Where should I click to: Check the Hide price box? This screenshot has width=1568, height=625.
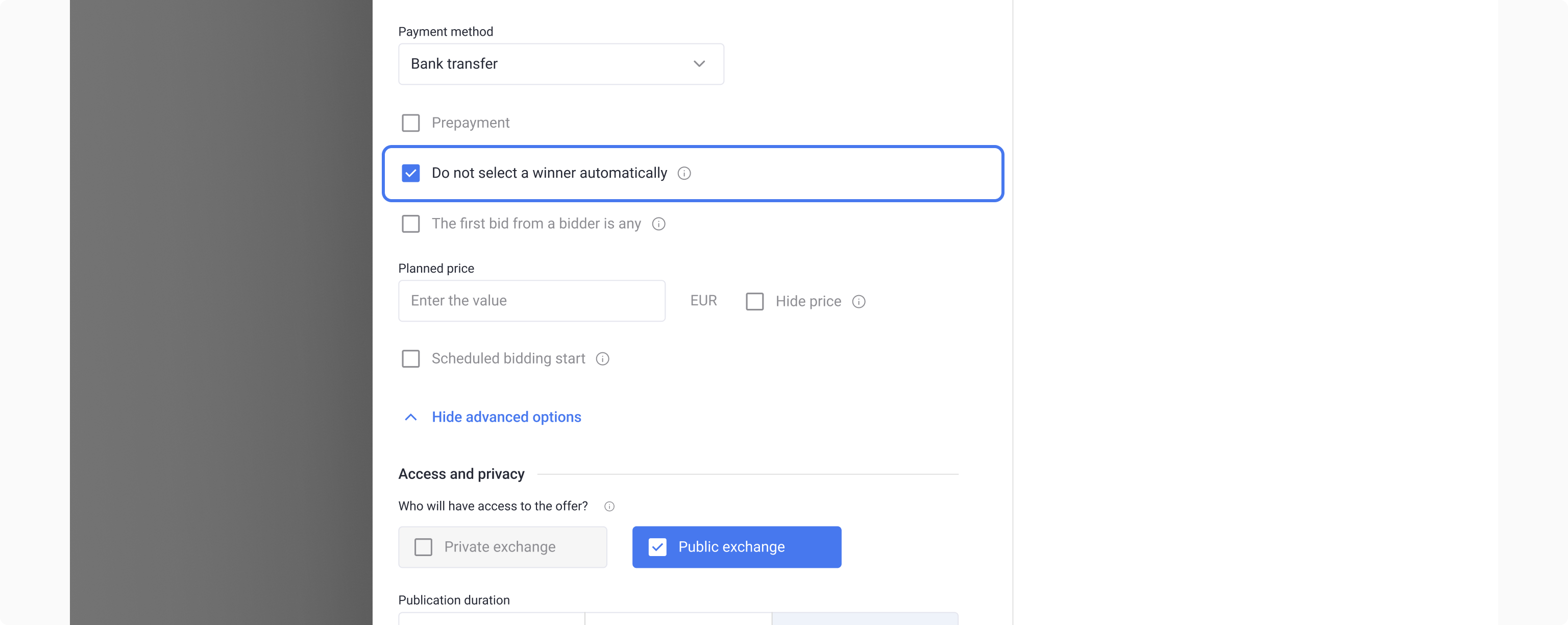[755, 302]
